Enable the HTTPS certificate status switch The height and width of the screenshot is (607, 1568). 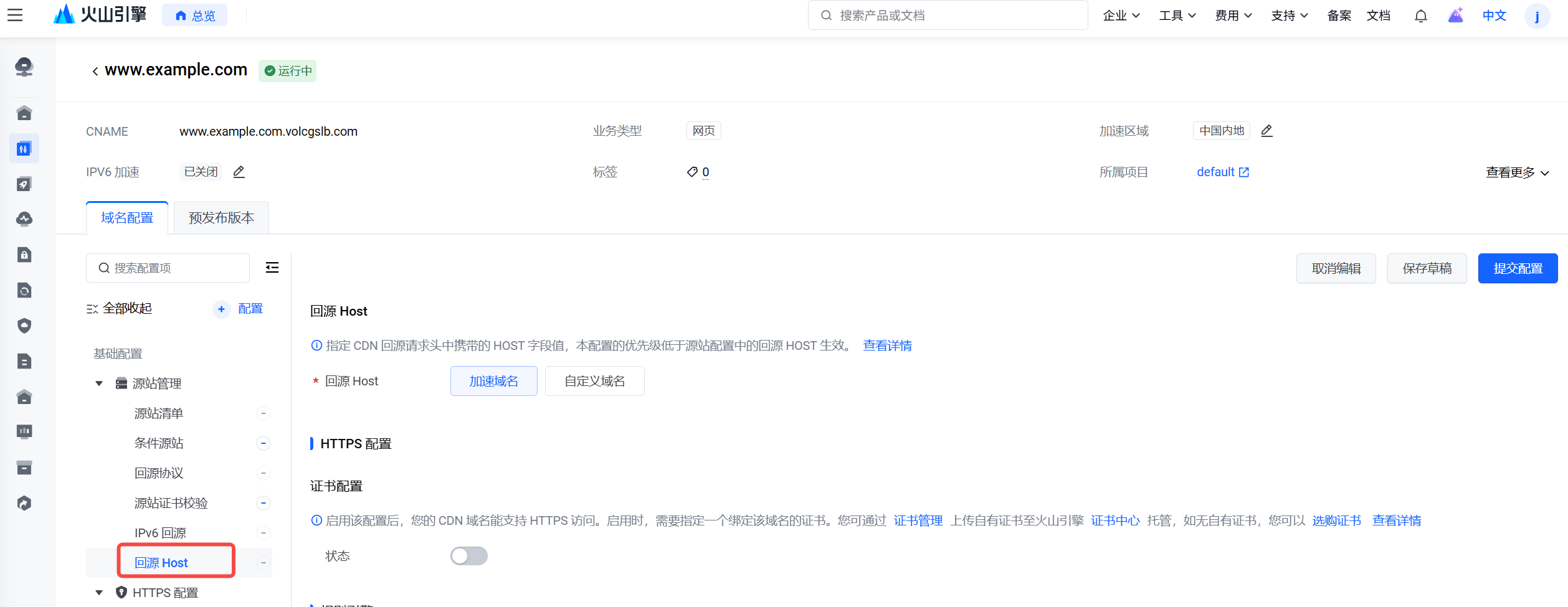468,556
